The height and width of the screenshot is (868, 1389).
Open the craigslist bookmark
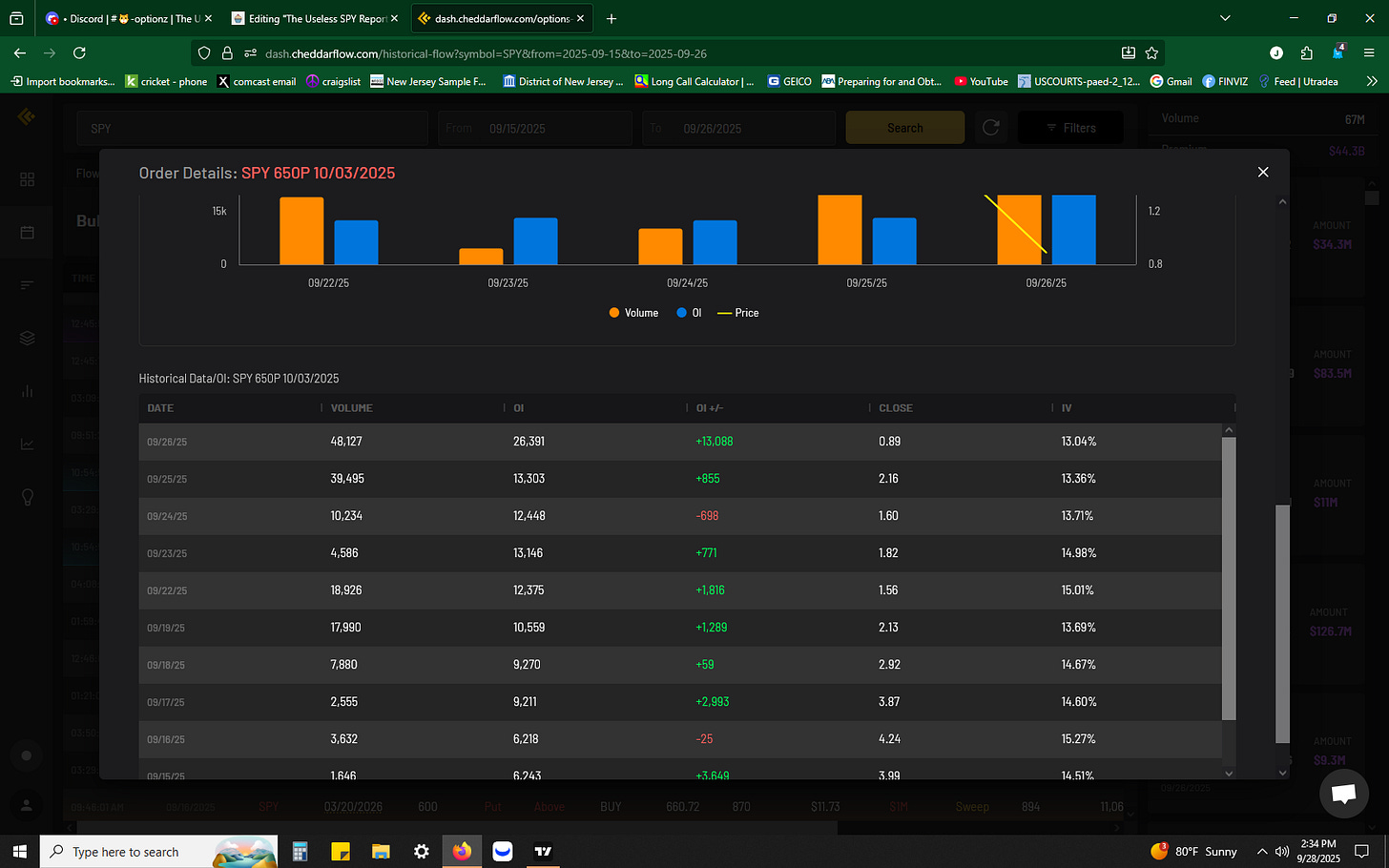[333, 82]
